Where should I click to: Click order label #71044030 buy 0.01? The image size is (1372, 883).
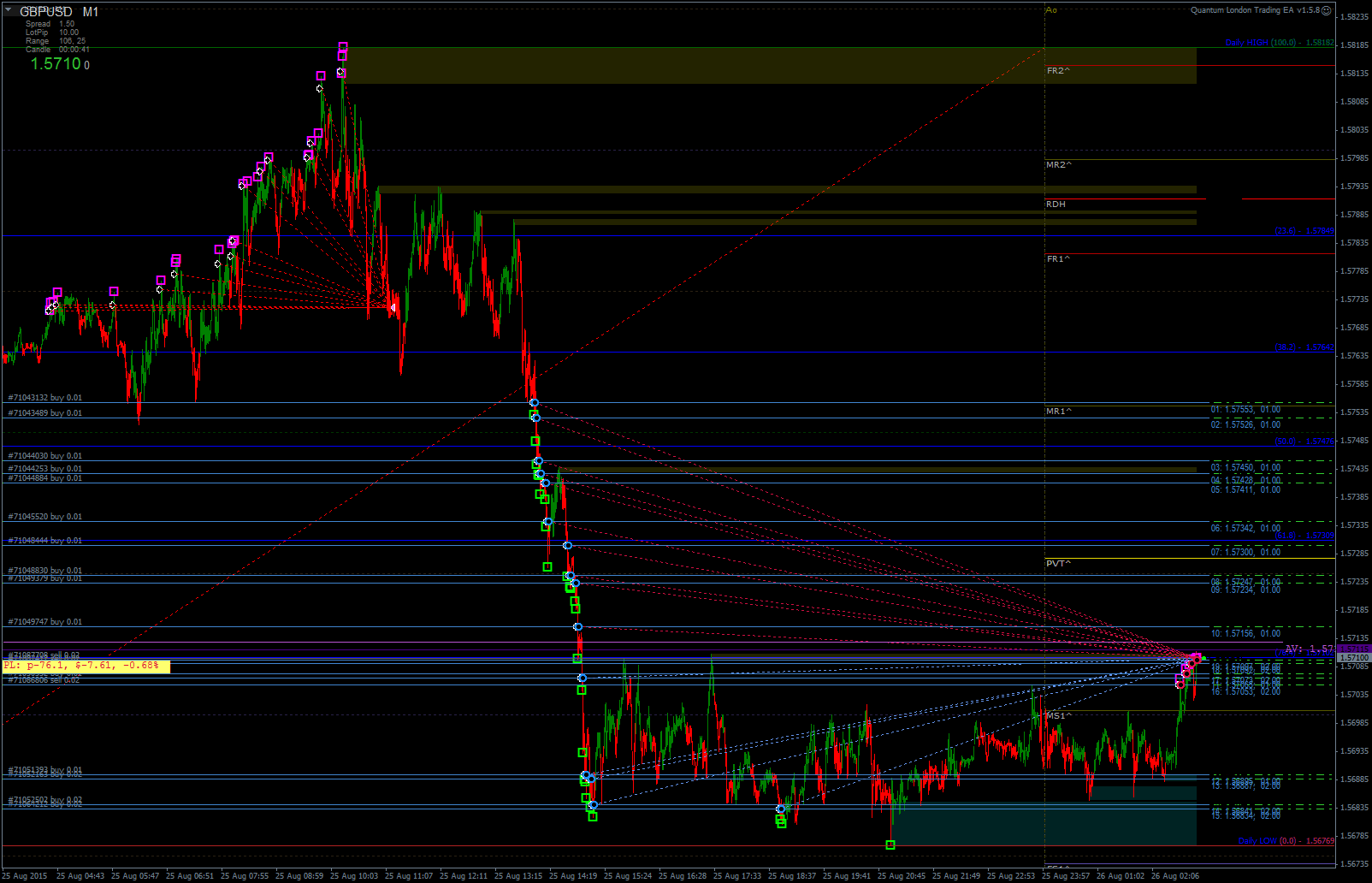tap(45, 456)
